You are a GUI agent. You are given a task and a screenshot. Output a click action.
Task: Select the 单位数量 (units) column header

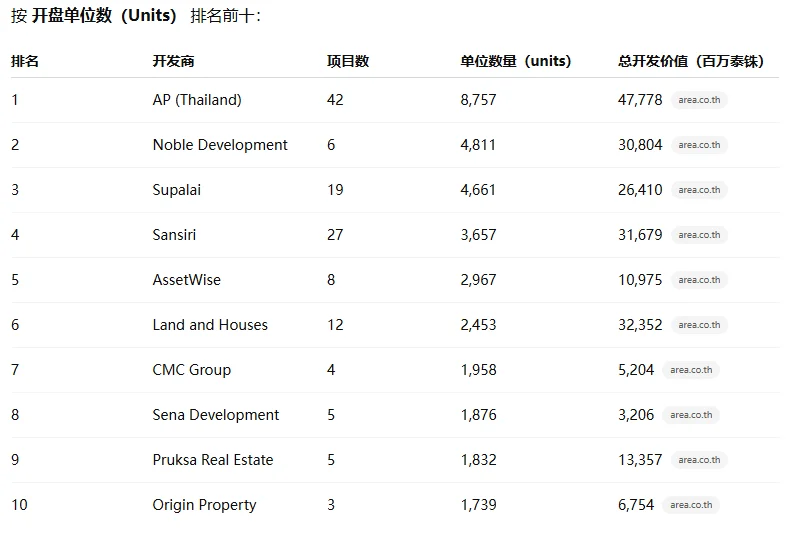click(x=516, y=61)
